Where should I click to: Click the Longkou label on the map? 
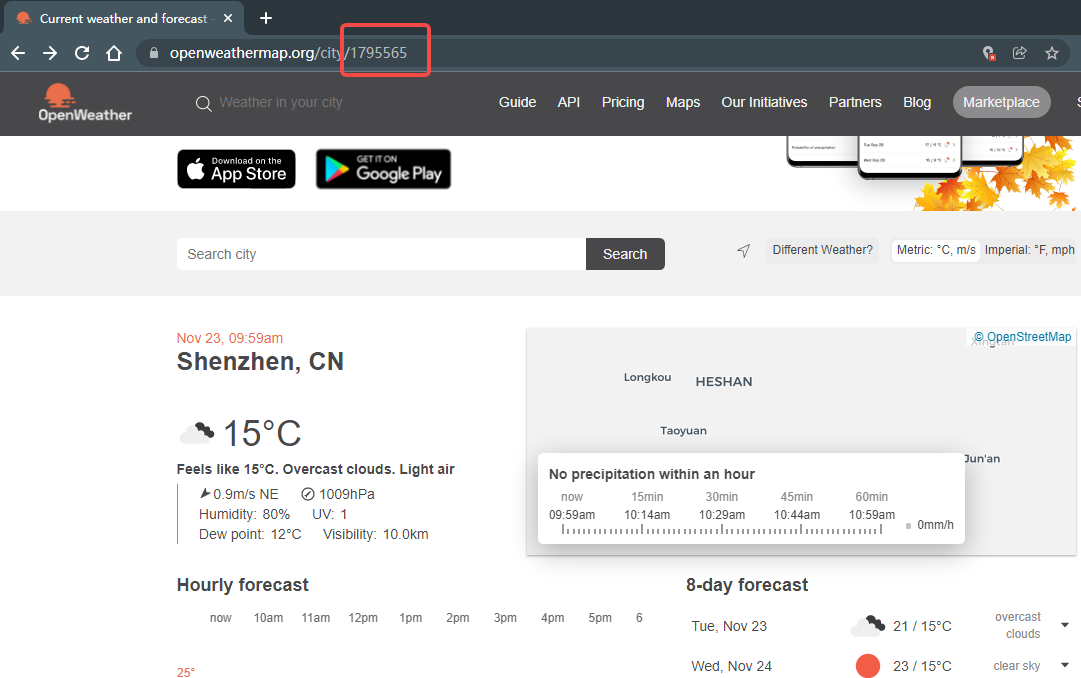click(647, 377)
